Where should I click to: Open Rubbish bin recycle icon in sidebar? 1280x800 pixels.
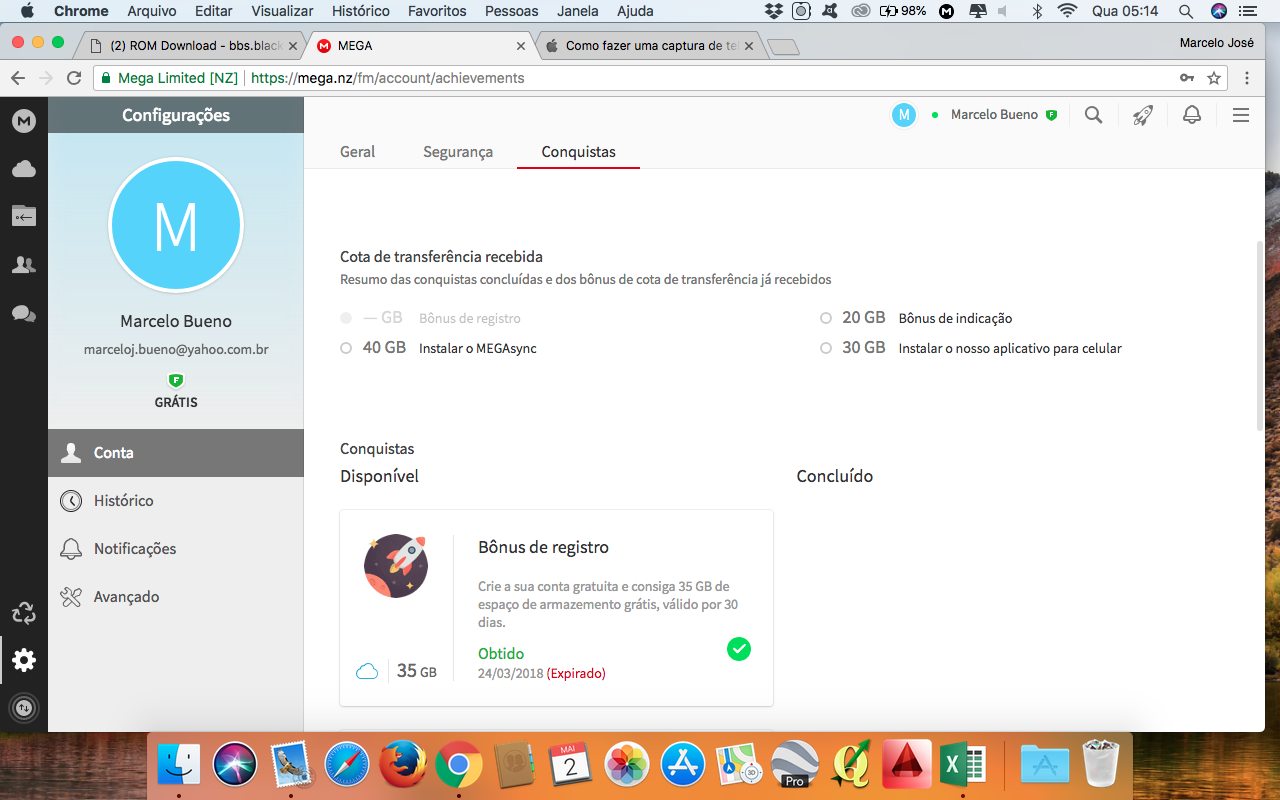(x=24, y=613)
